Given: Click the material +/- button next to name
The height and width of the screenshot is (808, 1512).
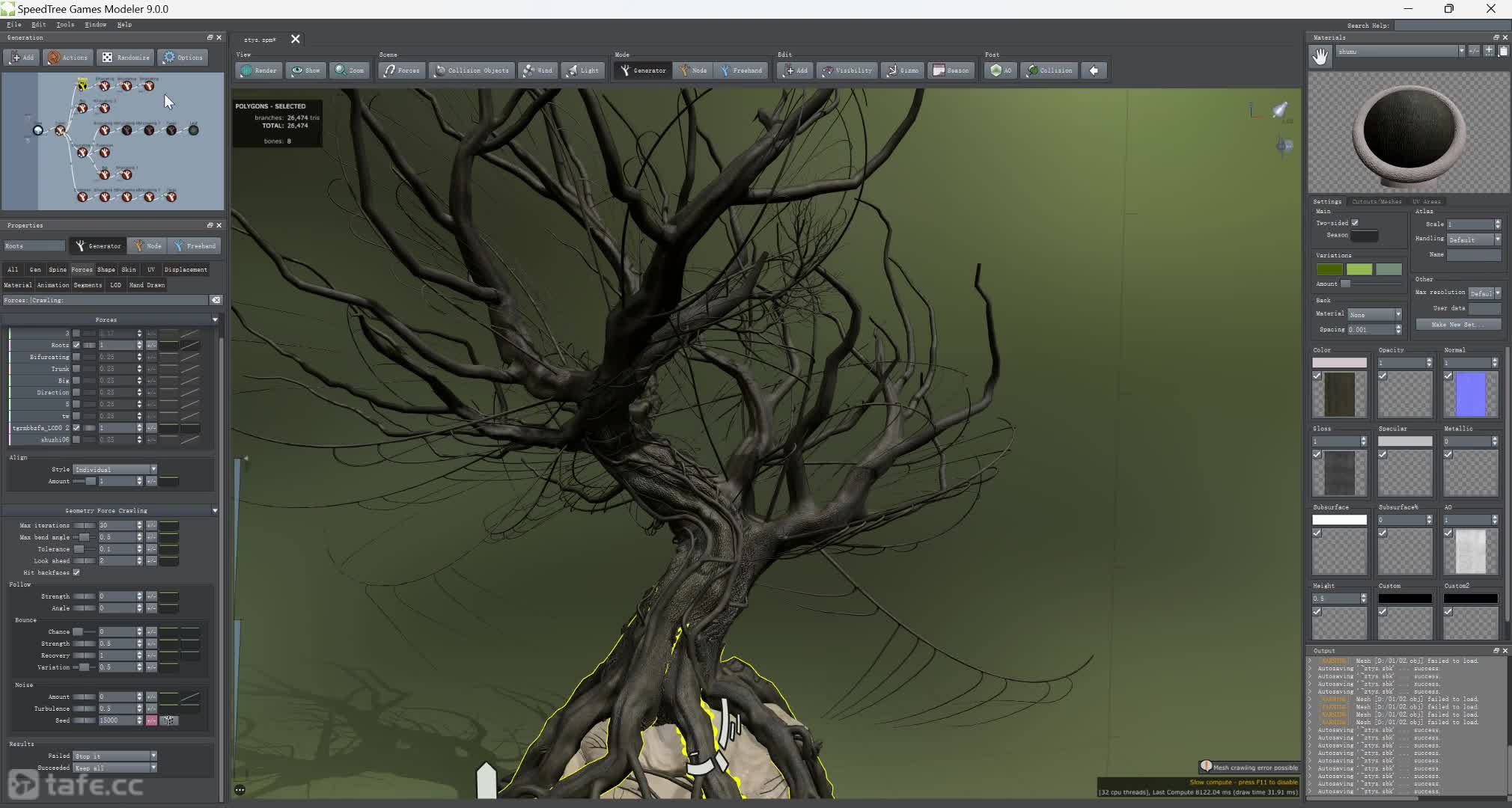Looking at the screenshot, I should (x=1474, y=51).
